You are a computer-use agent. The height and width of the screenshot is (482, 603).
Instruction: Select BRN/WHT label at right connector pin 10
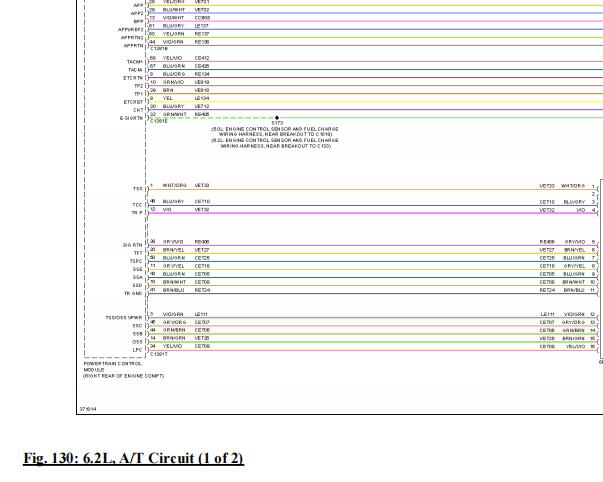(574, 282)
